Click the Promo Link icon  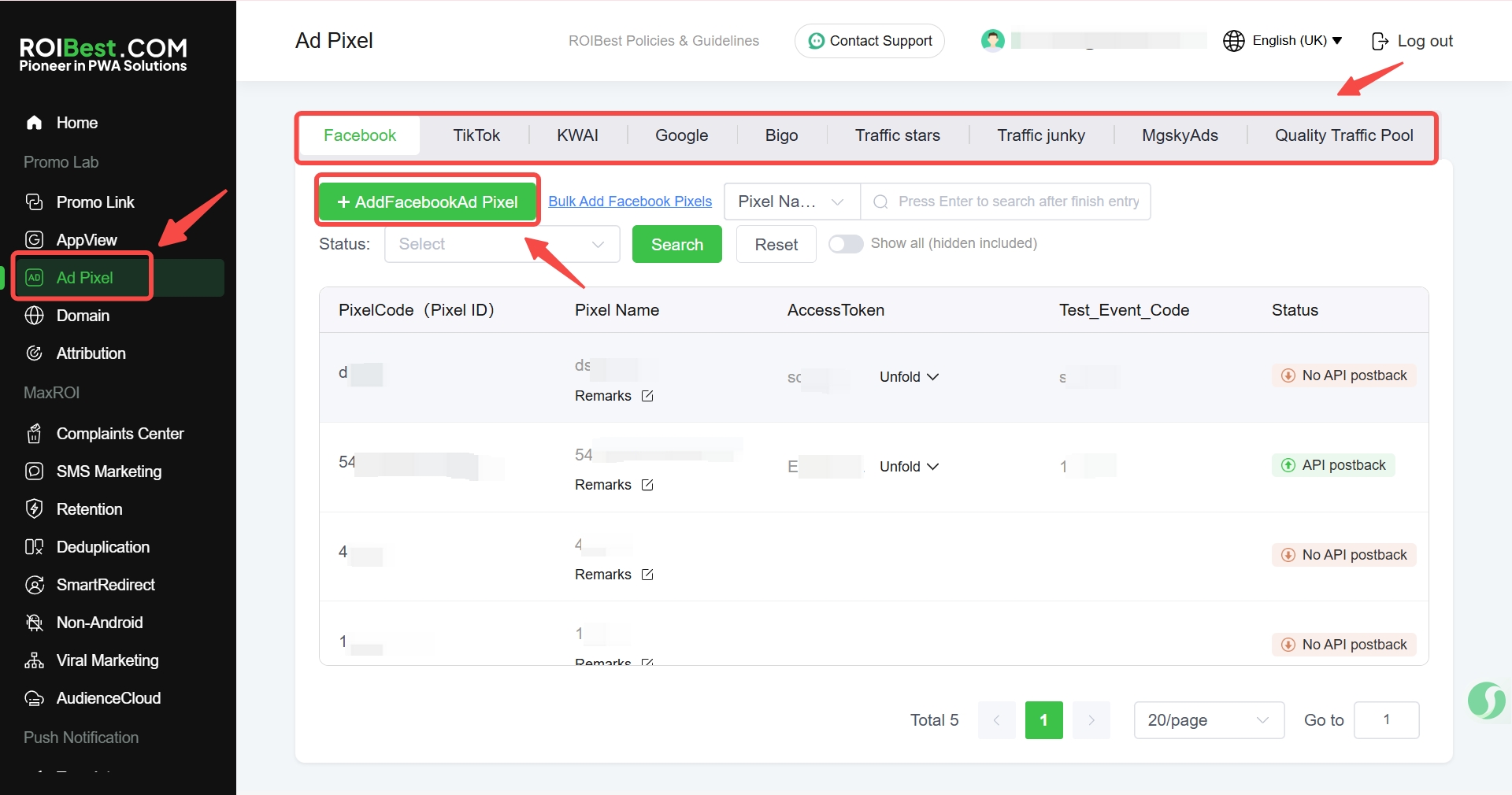[34, 202]
